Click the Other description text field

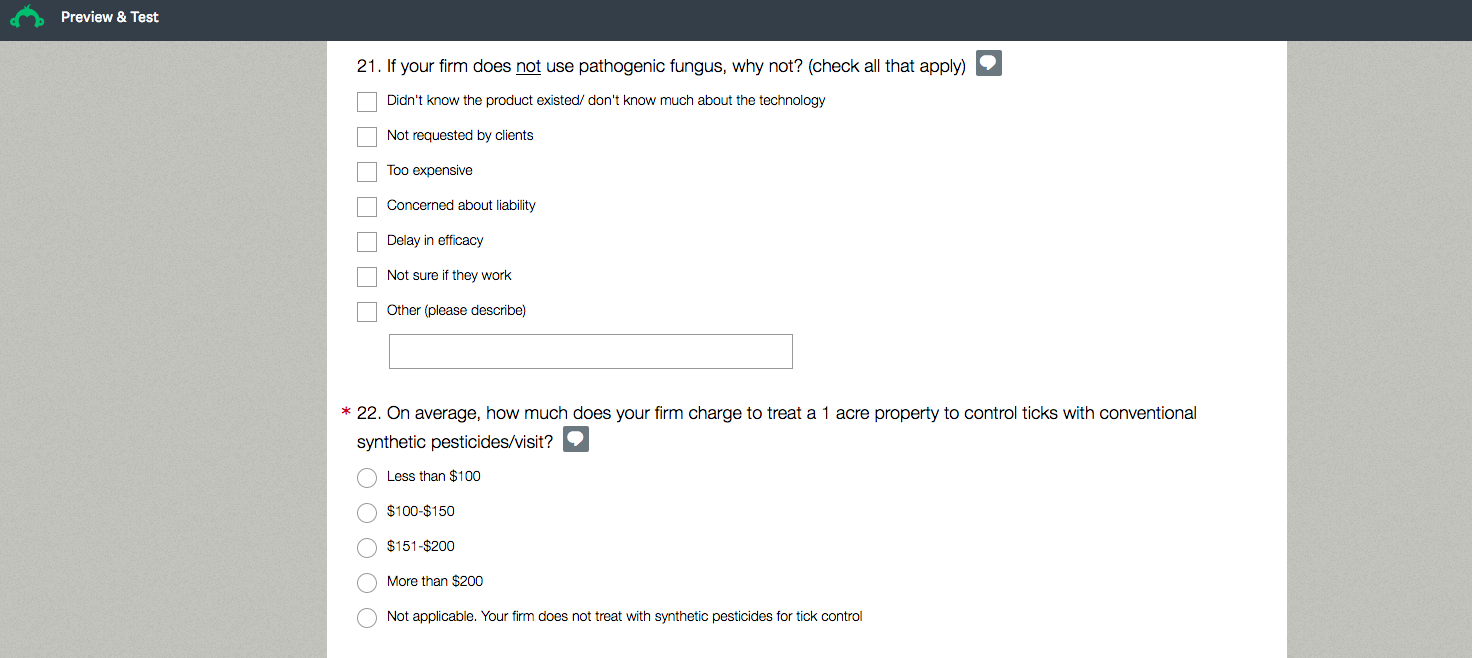click(x=590, y=352)
